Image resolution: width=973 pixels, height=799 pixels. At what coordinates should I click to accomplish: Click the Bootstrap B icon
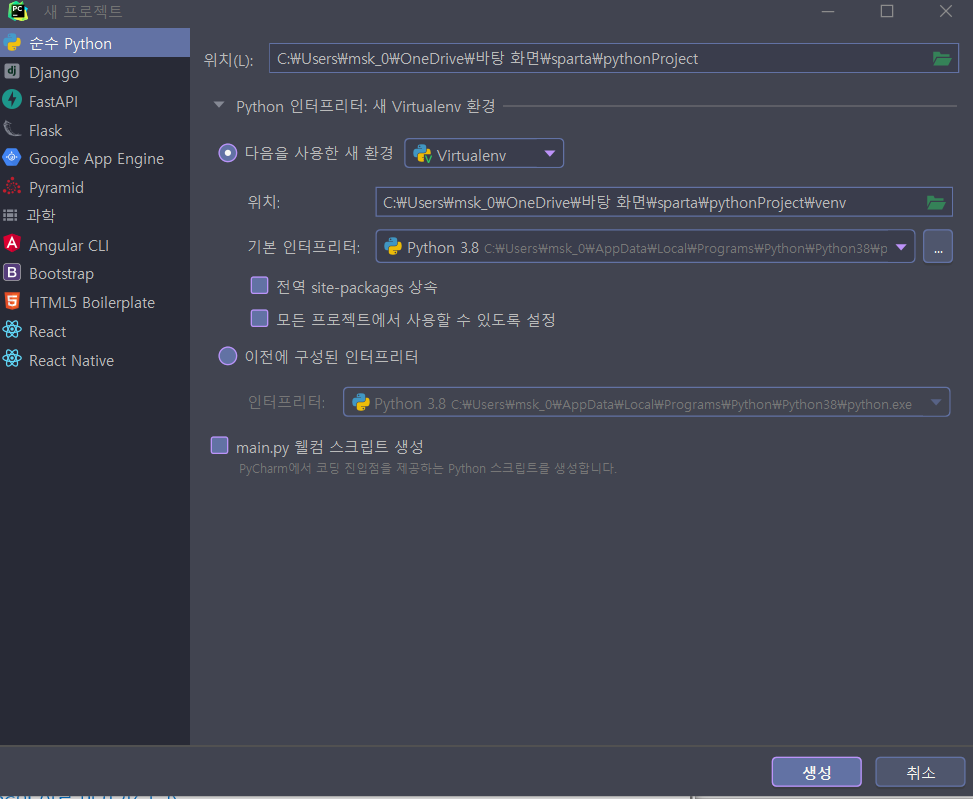[12, 272]
